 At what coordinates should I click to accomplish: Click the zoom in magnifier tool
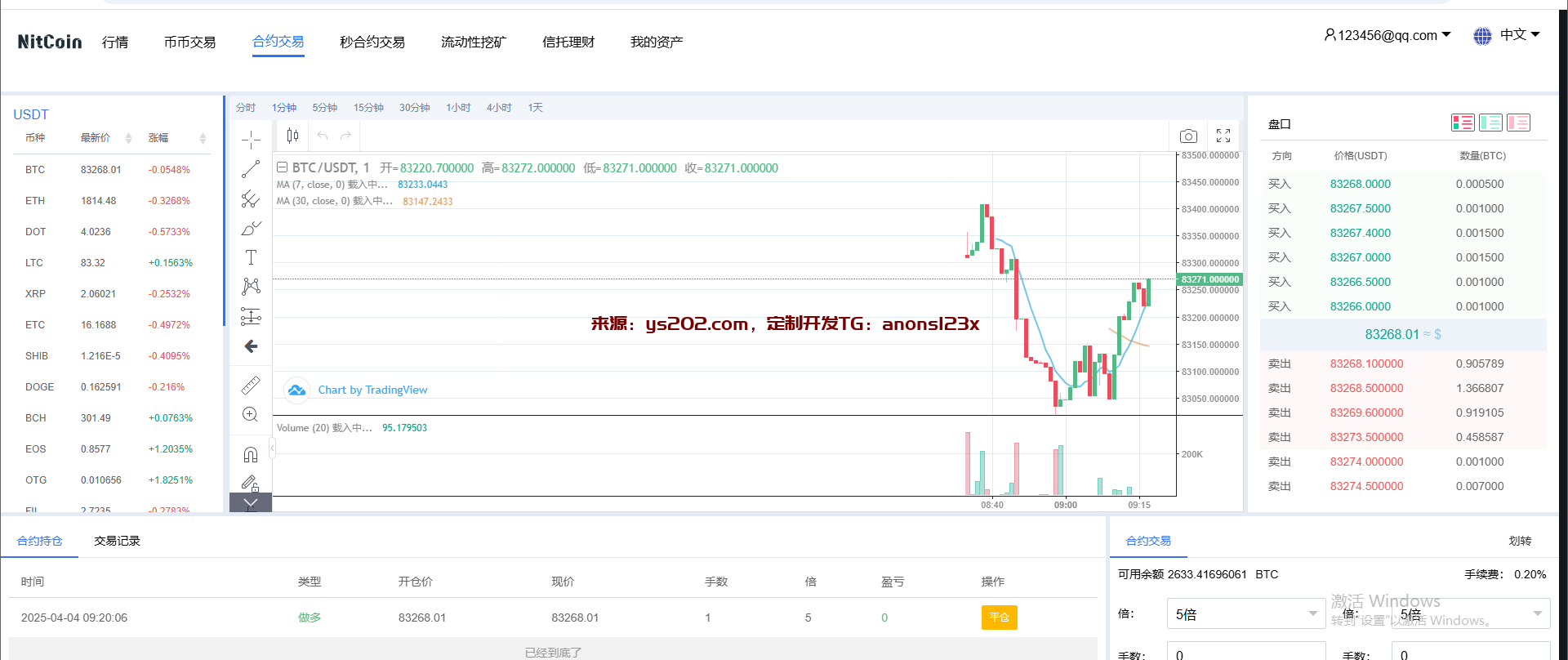click(251, 414)
